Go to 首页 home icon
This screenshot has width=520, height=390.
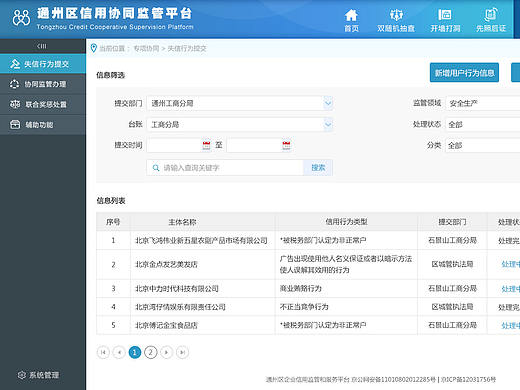click(351, 20)
